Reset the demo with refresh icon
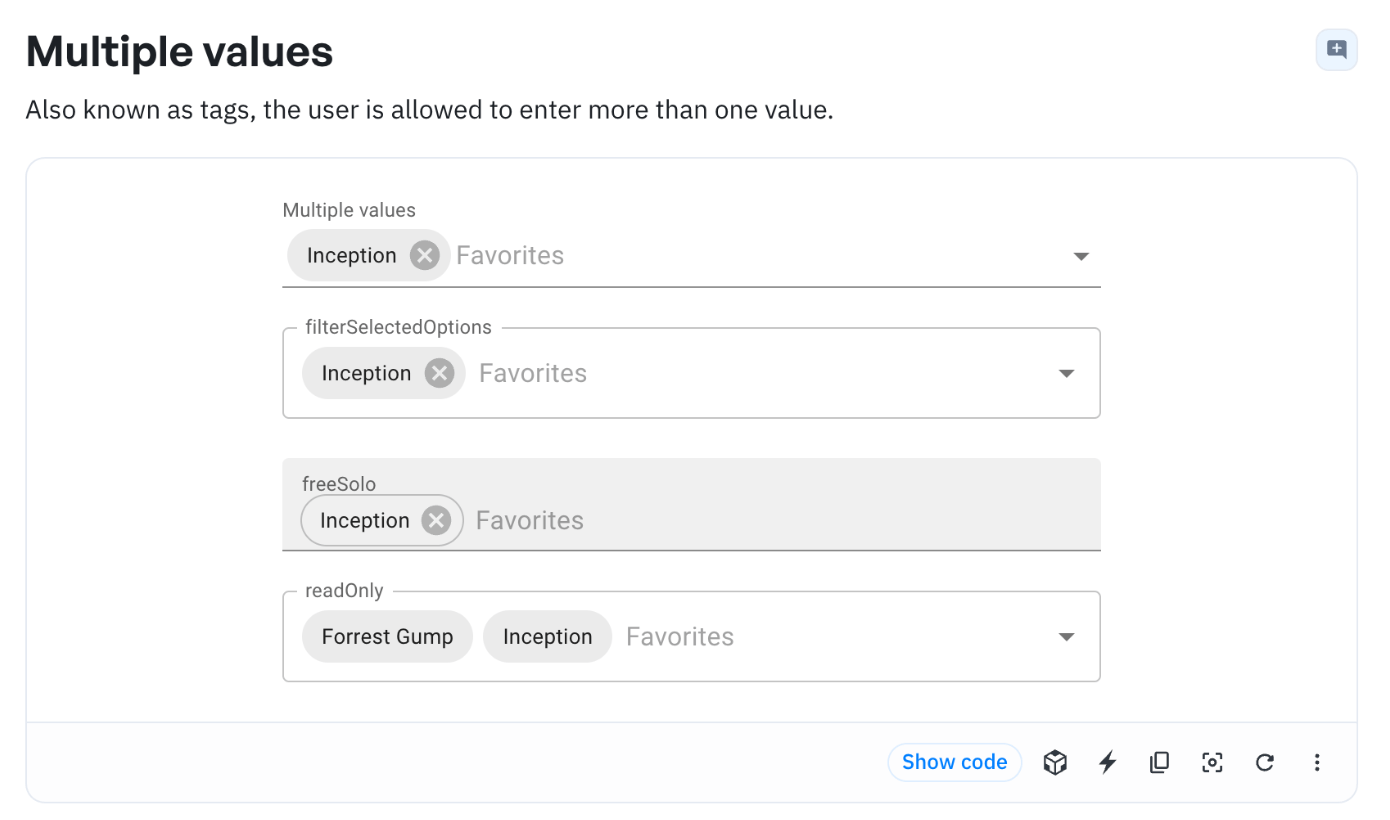1390x820 pixels. point(1264,762)
